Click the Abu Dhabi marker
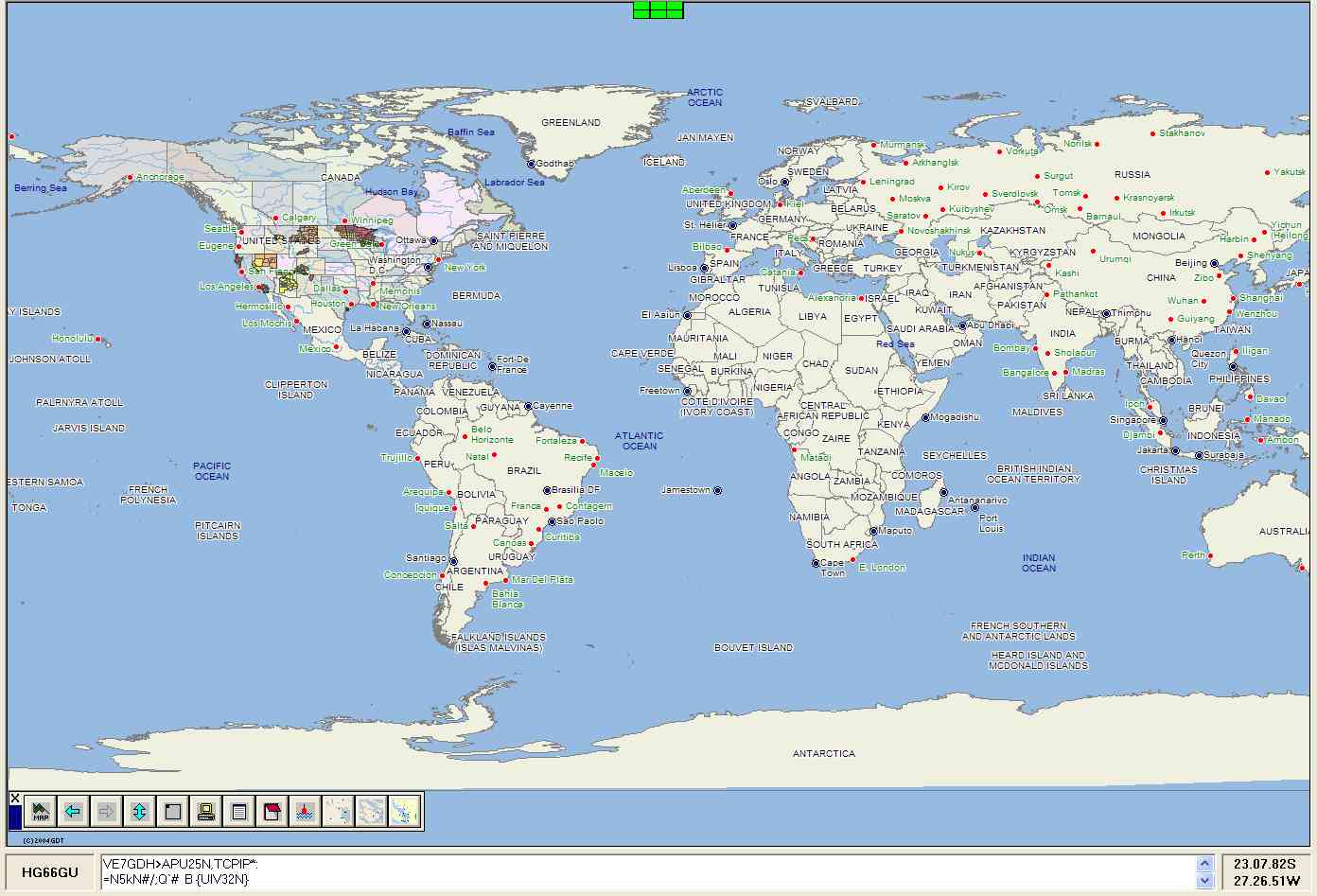This screenshot has height=896, width=1317. point(962,325)
